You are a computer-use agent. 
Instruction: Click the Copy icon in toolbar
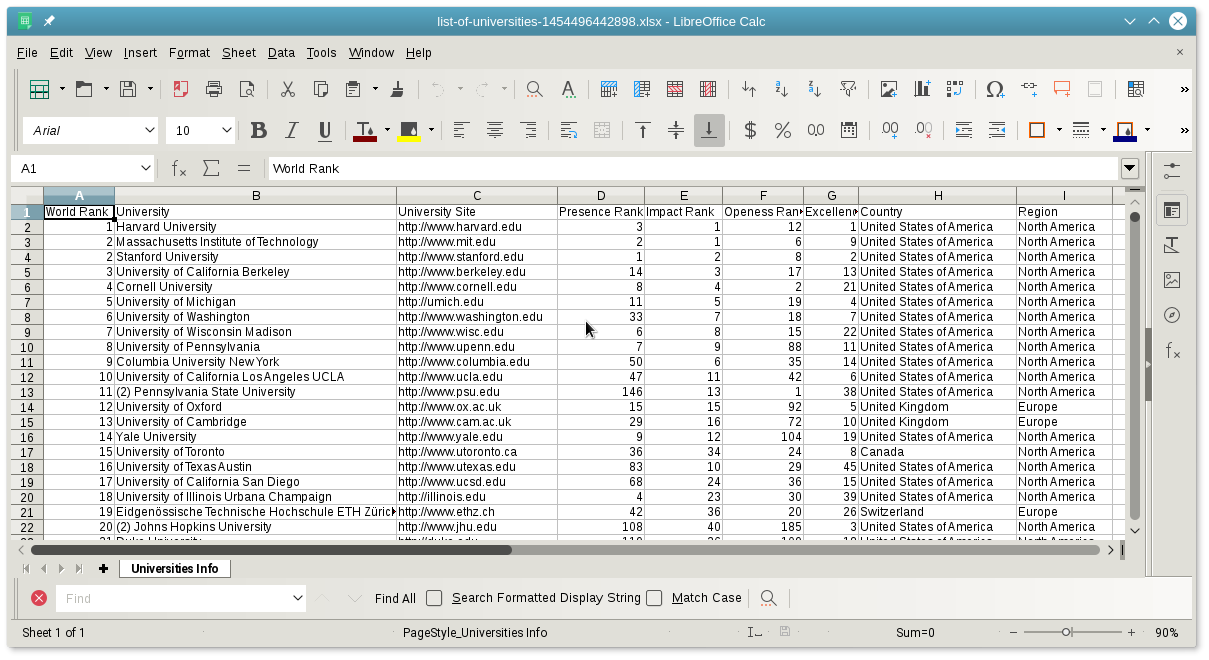[x=321, y=89]
